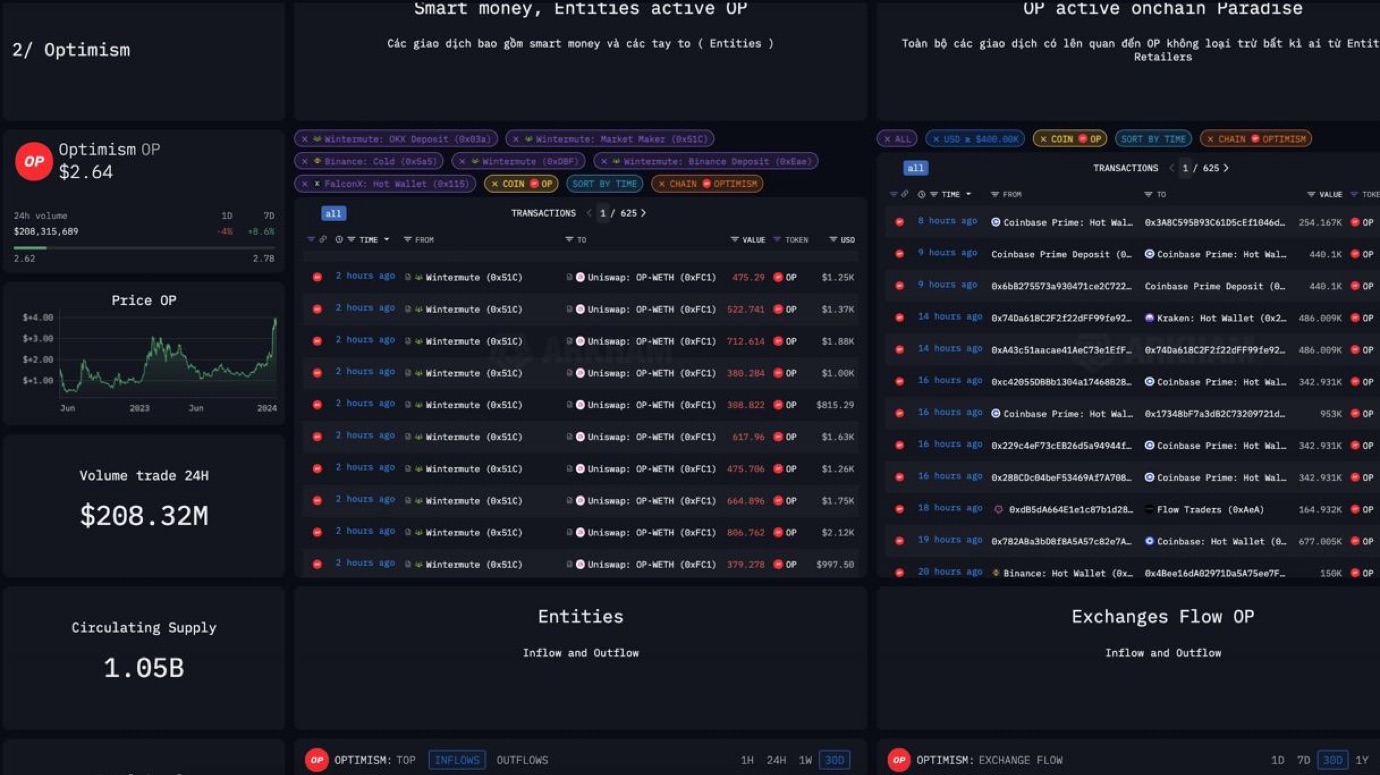Select 1H range for OPTIMISM TOP flows
1380x775 pixels.
(x=747, y=760)
